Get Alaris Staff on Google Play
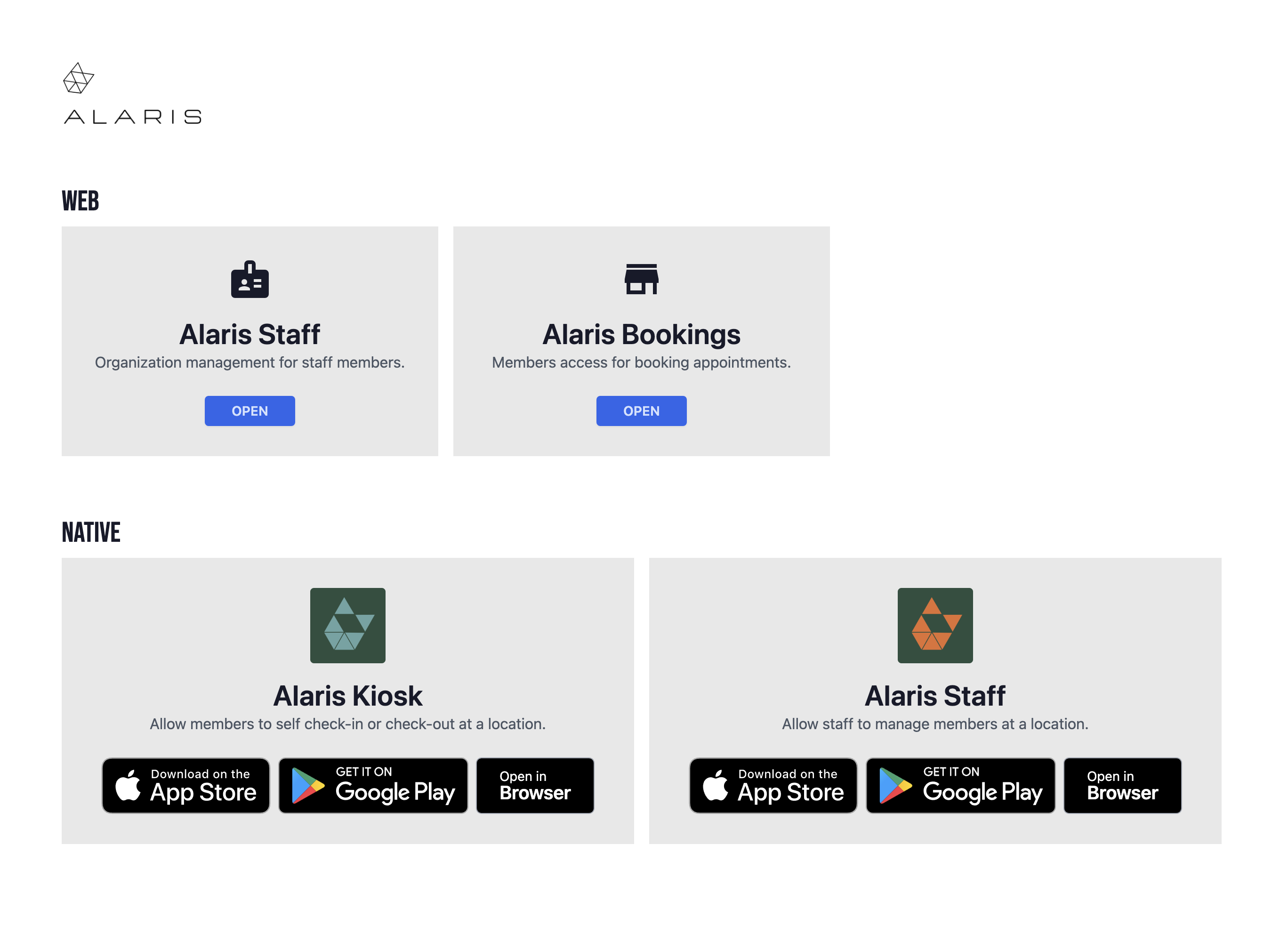The height and width of the screenshot is (949, 1288). [960, 785]
